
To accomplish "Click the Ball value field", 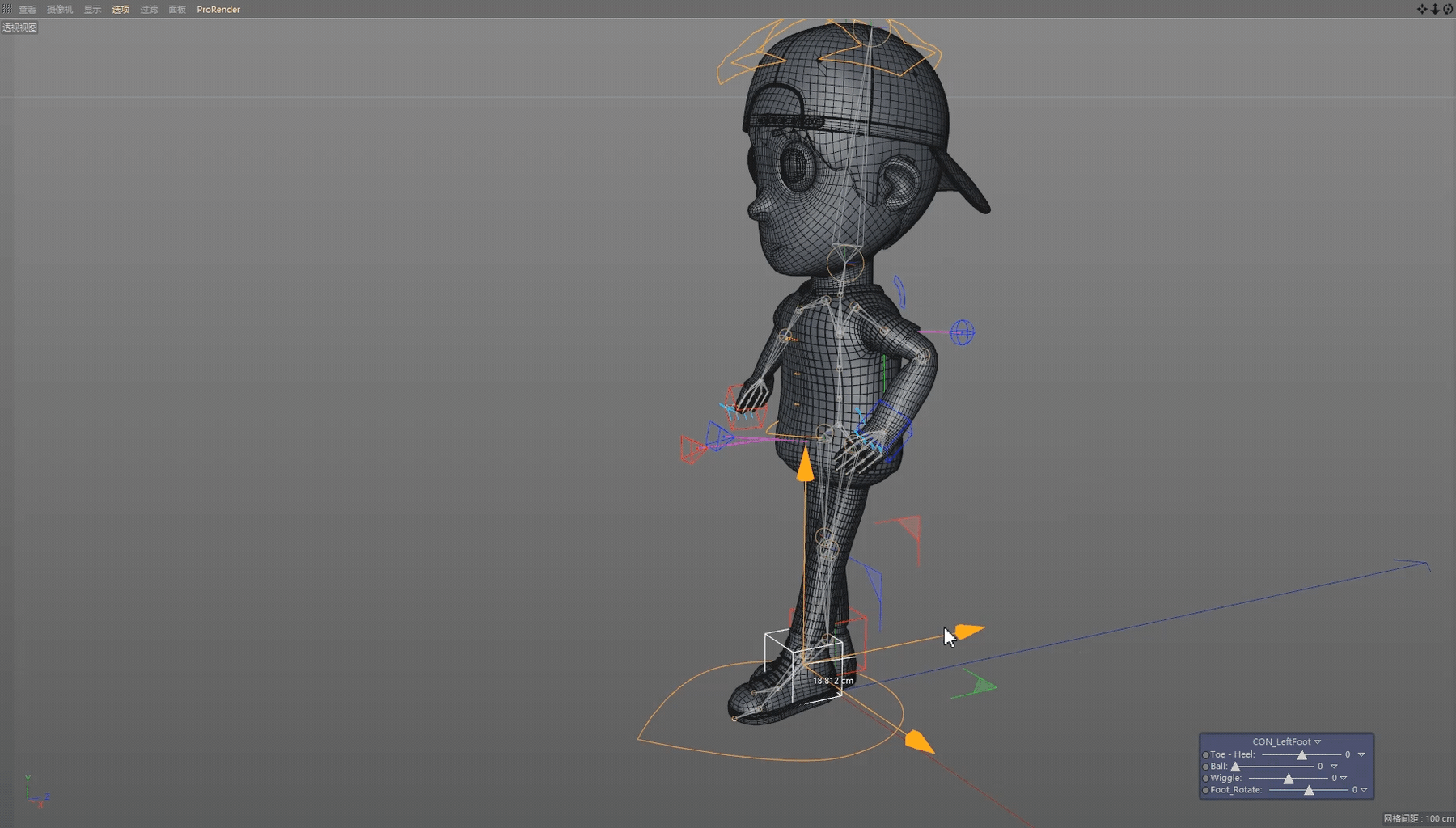I will pos(1320,767).
